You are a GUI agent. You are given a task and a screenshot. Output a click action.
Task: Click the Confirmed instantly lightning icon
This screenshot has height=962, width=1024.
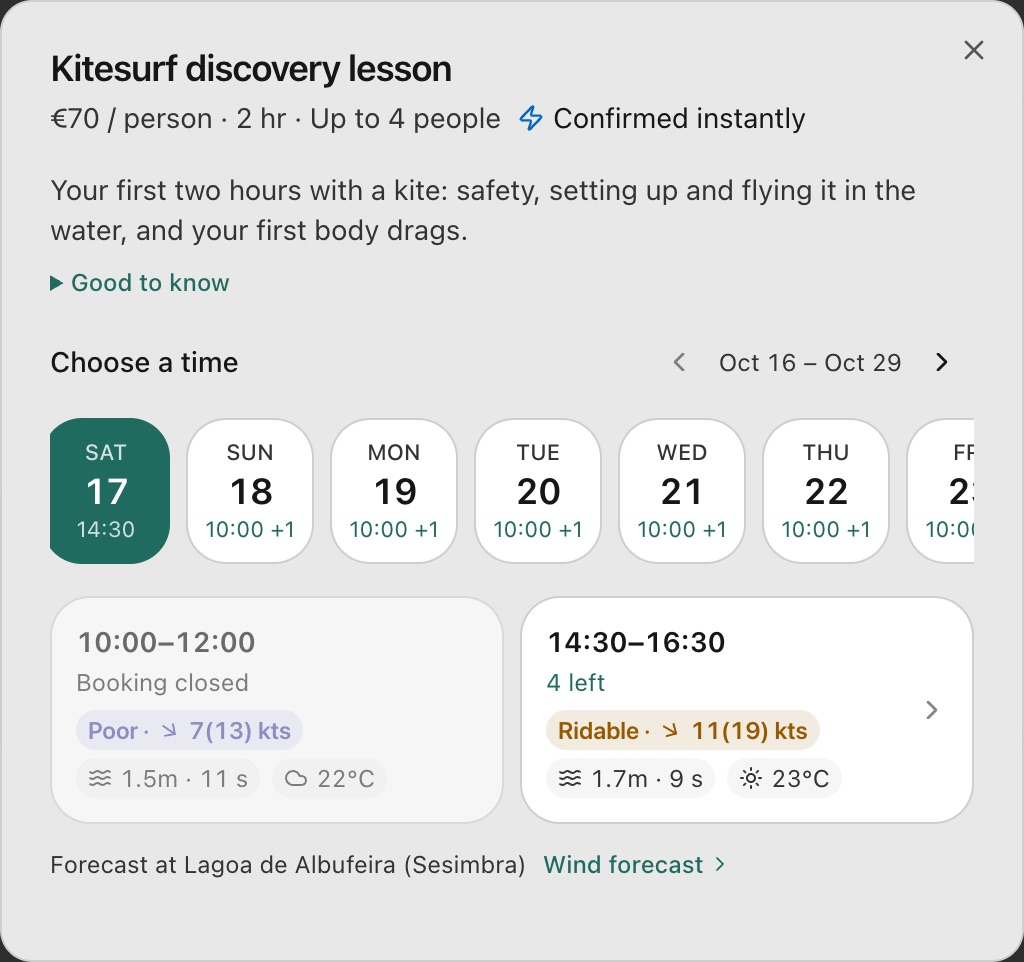[531, 118]
